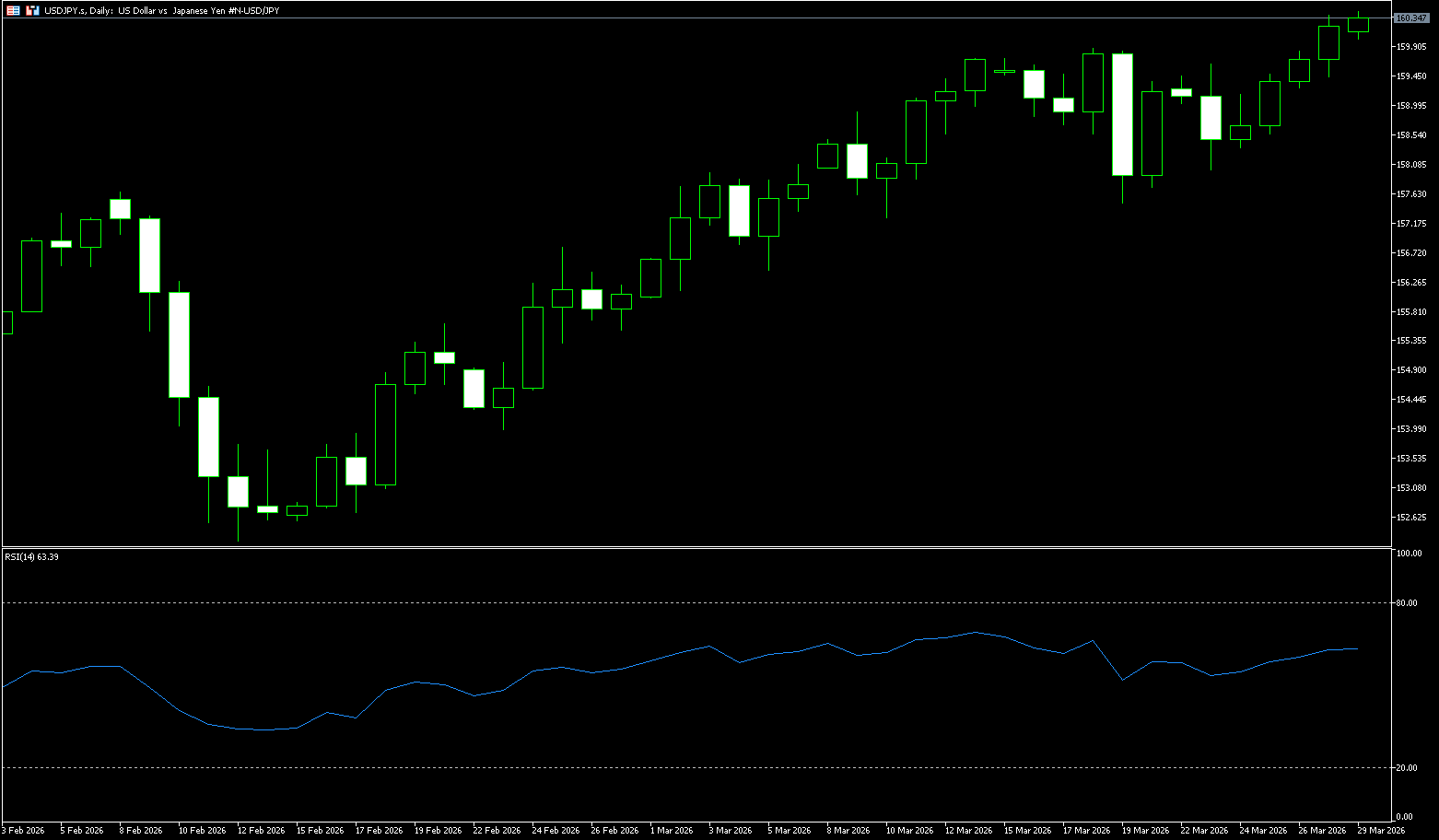Click the 152.625 price scale label

[x=1411, y=518]
